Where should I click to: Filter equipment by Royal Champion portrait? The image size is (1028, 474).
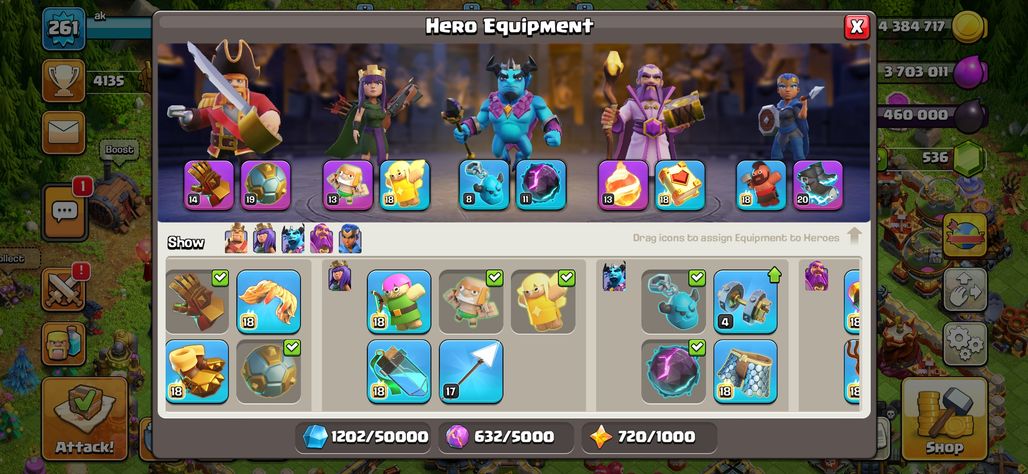coord(350,239)
